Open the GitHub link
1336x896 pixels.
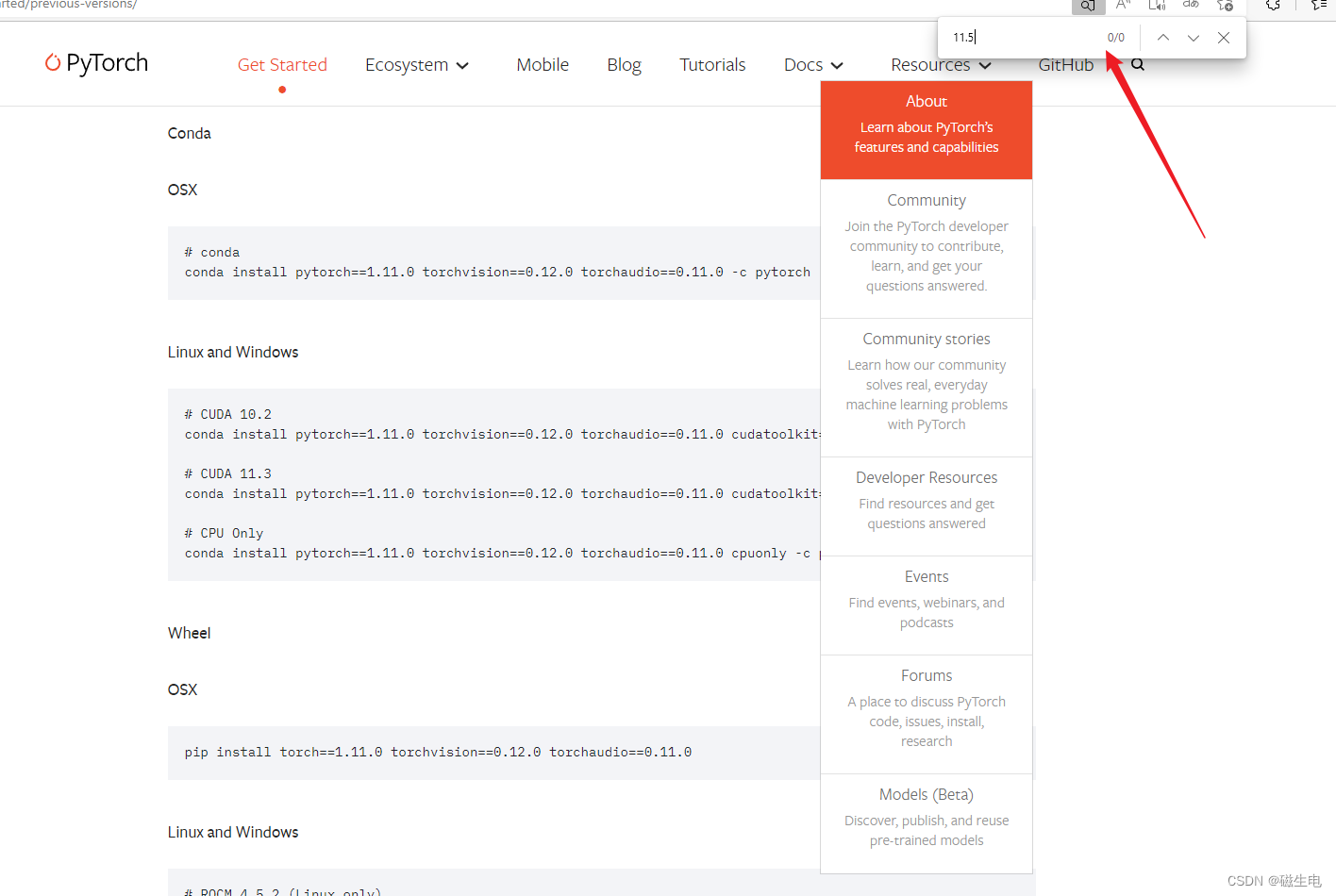[x=1066, y=65]
